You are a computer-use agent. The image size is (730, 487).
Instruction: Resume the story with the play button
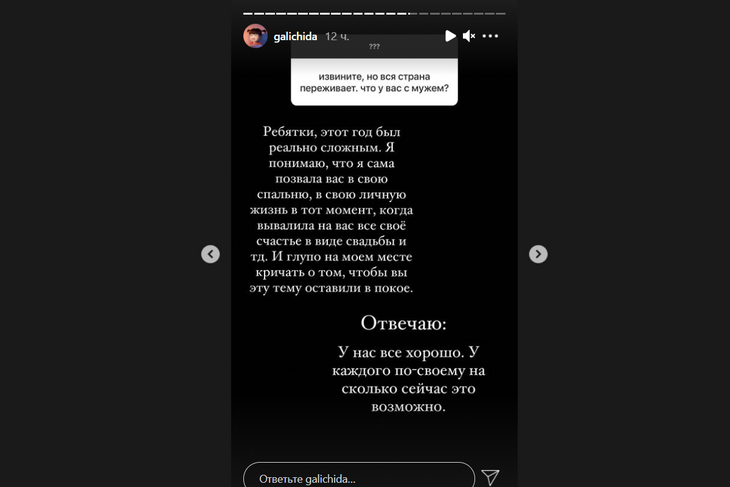click(450, 36)
